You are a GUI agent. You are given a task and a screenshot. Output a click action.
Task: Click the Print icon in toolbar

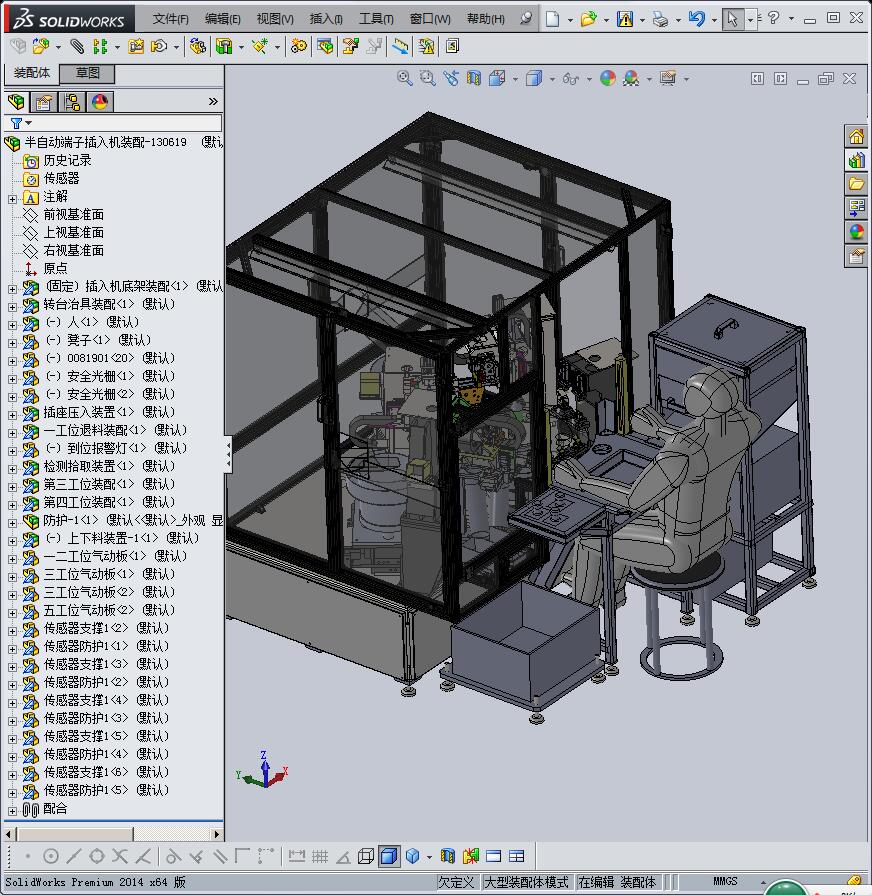pyautogui.click(x=660, y=19)
